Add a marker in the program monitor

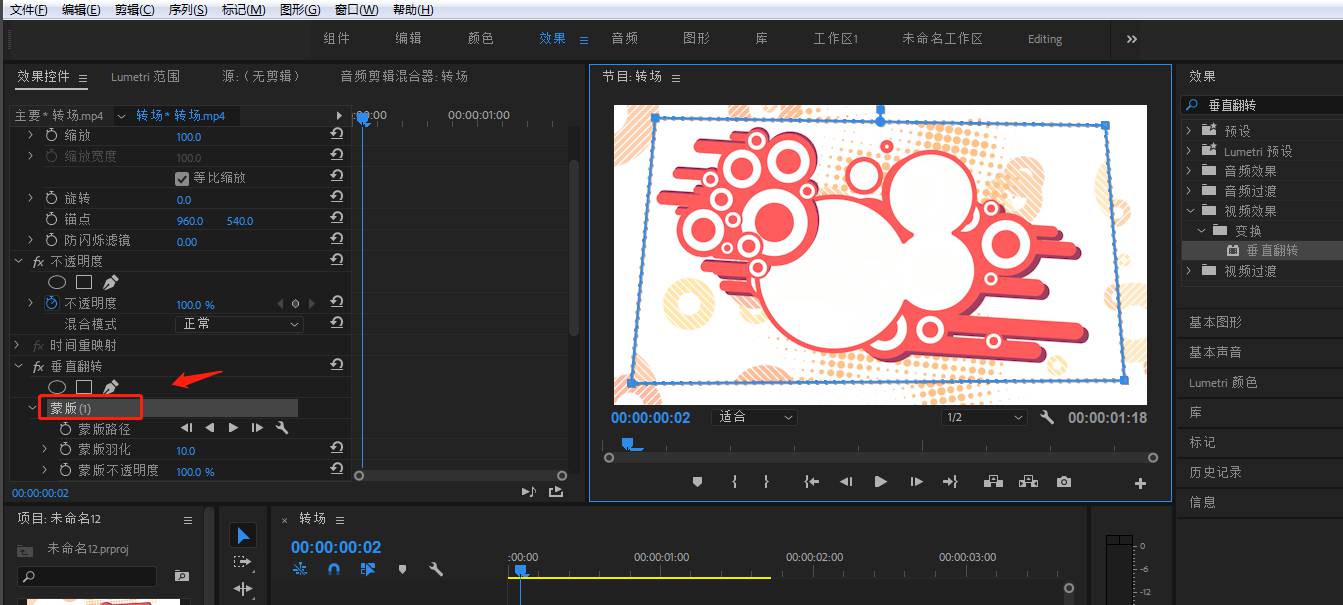click(697, 481)
